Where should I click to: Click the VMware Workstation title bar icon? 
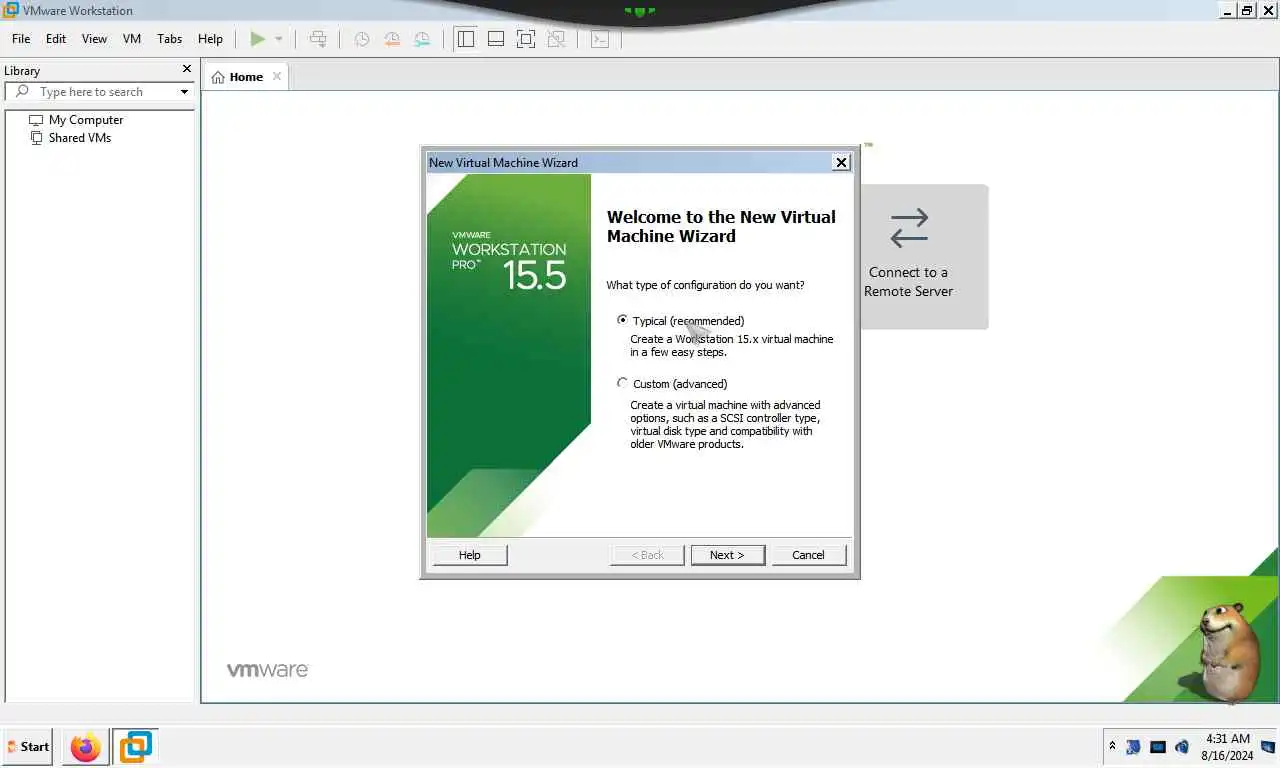[x=10, y=10]
